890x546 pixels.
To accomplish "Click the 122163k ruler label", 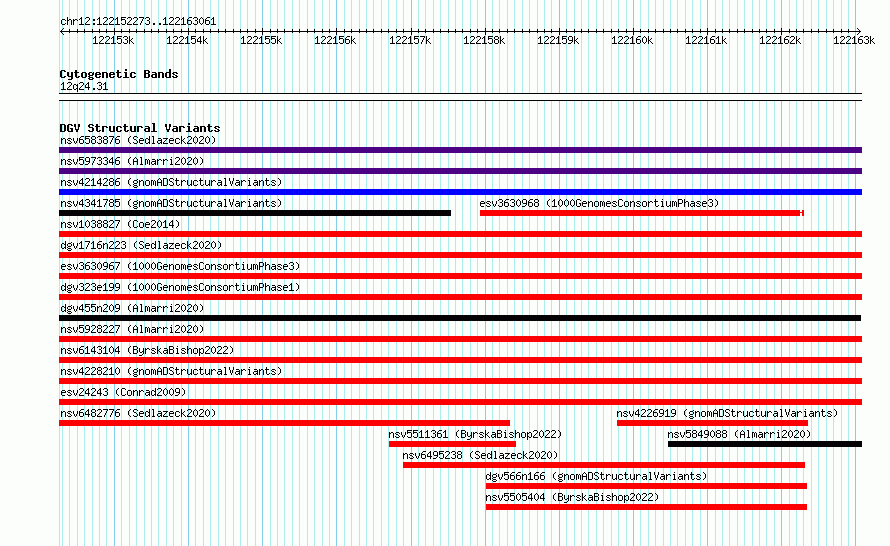I will tap(854, 40).
